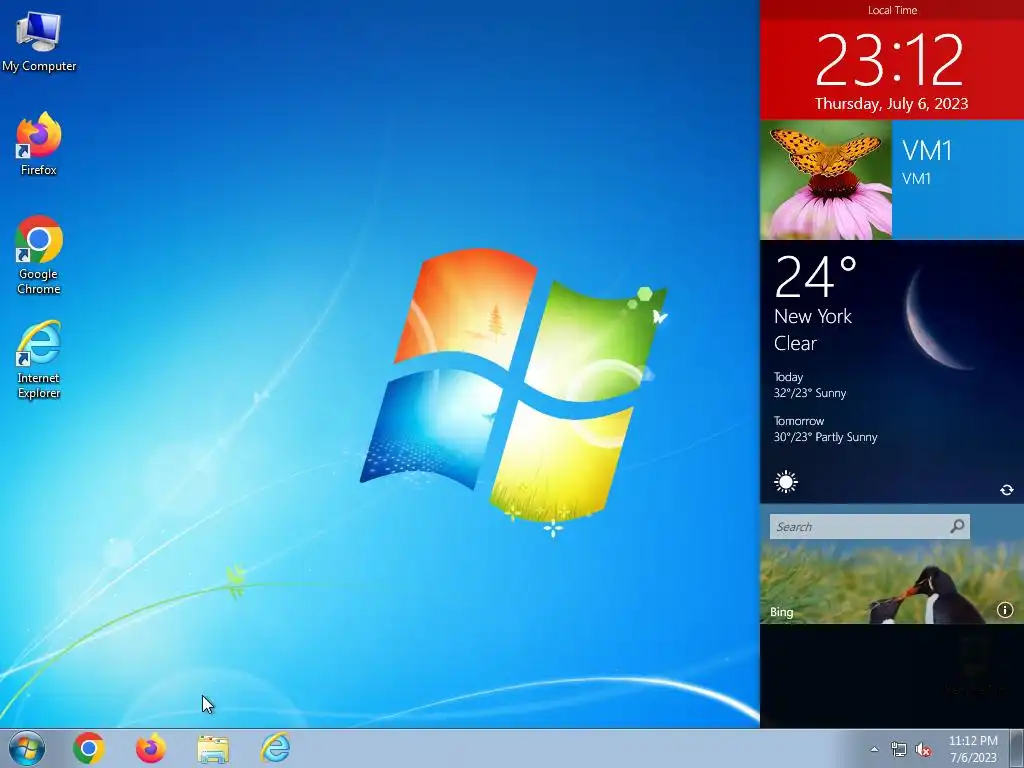Open the My Computer desktop icon
The height and width of the screenshot is (768, 1024).
point(39,42)
